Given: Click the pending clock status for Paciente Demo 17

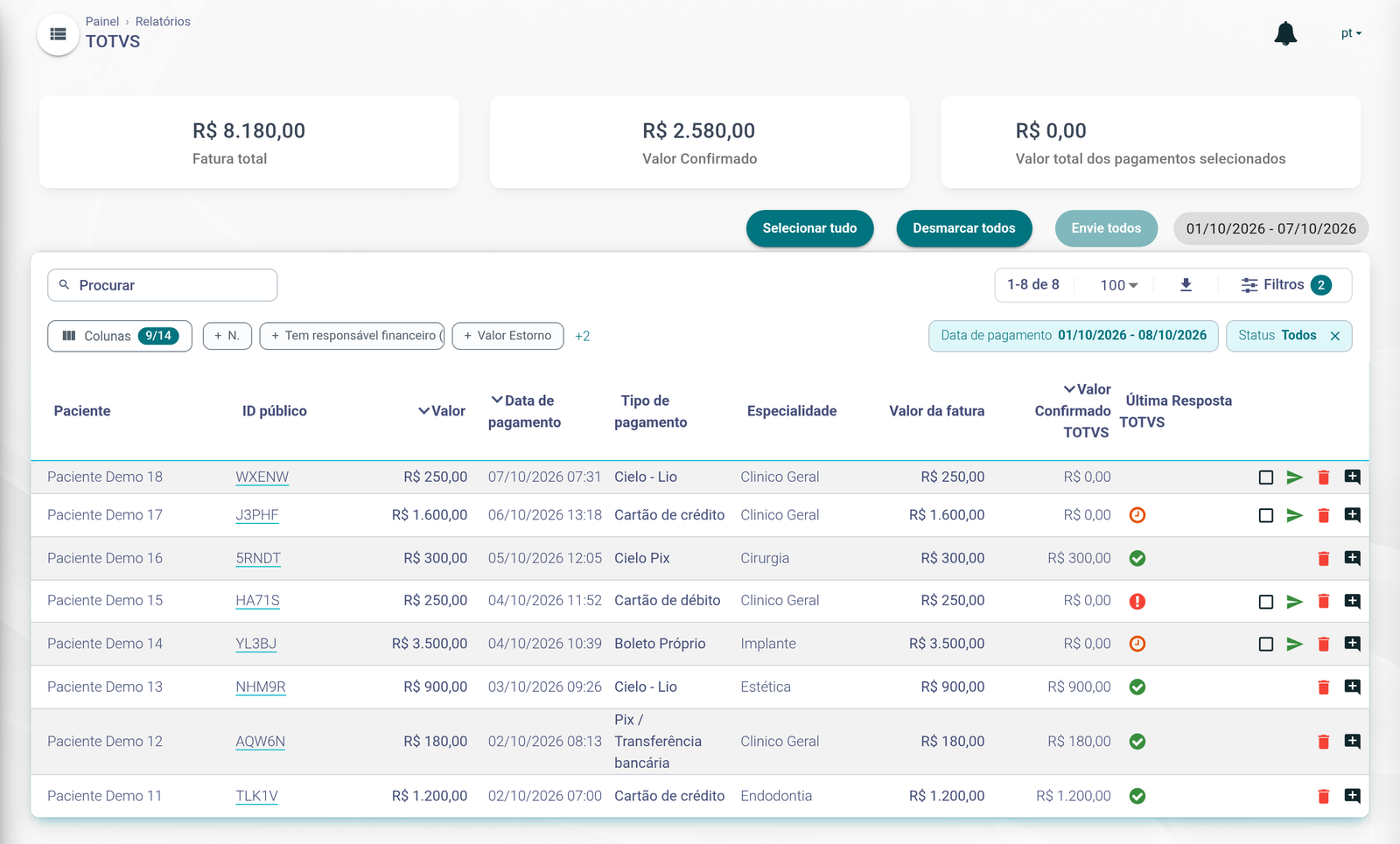Looking at the screenshot, I should tap(1137, 515).
